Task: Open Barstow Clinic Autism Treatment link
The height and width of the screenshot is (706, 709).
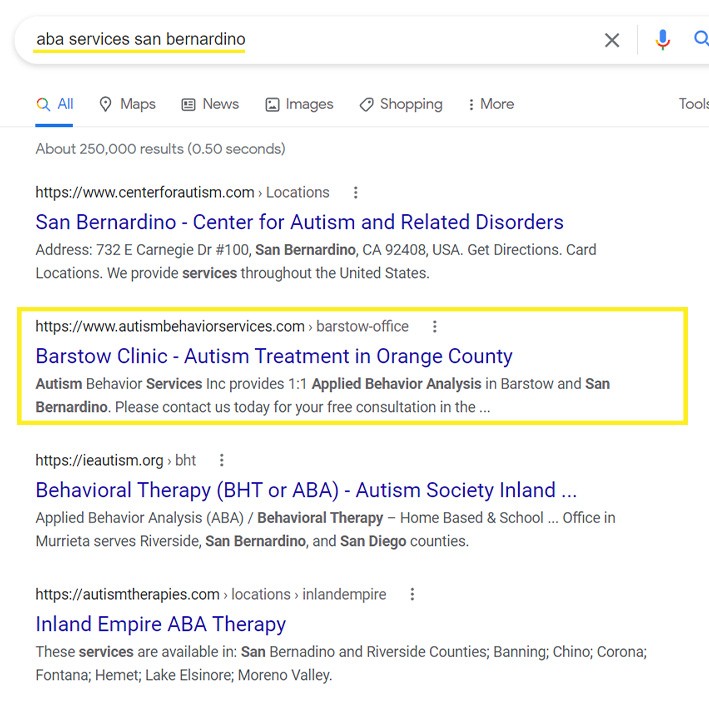Action: pos(274,356)
